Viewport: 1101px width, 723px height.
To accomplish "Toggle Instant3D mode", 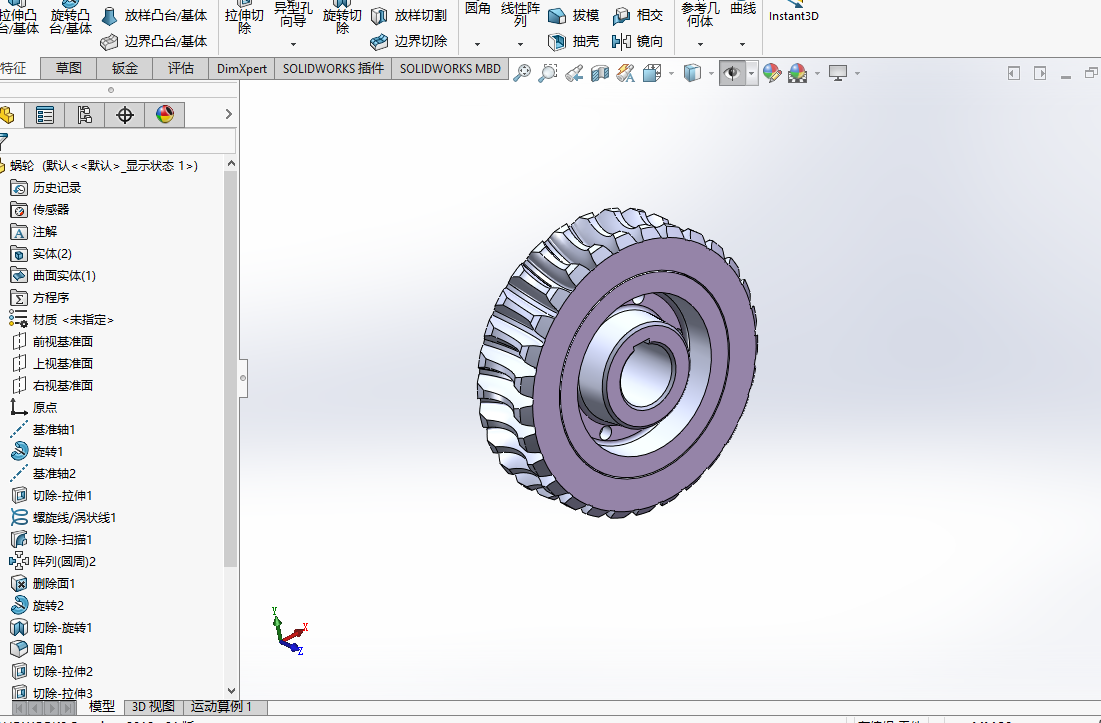I will [x=793, y=13].
